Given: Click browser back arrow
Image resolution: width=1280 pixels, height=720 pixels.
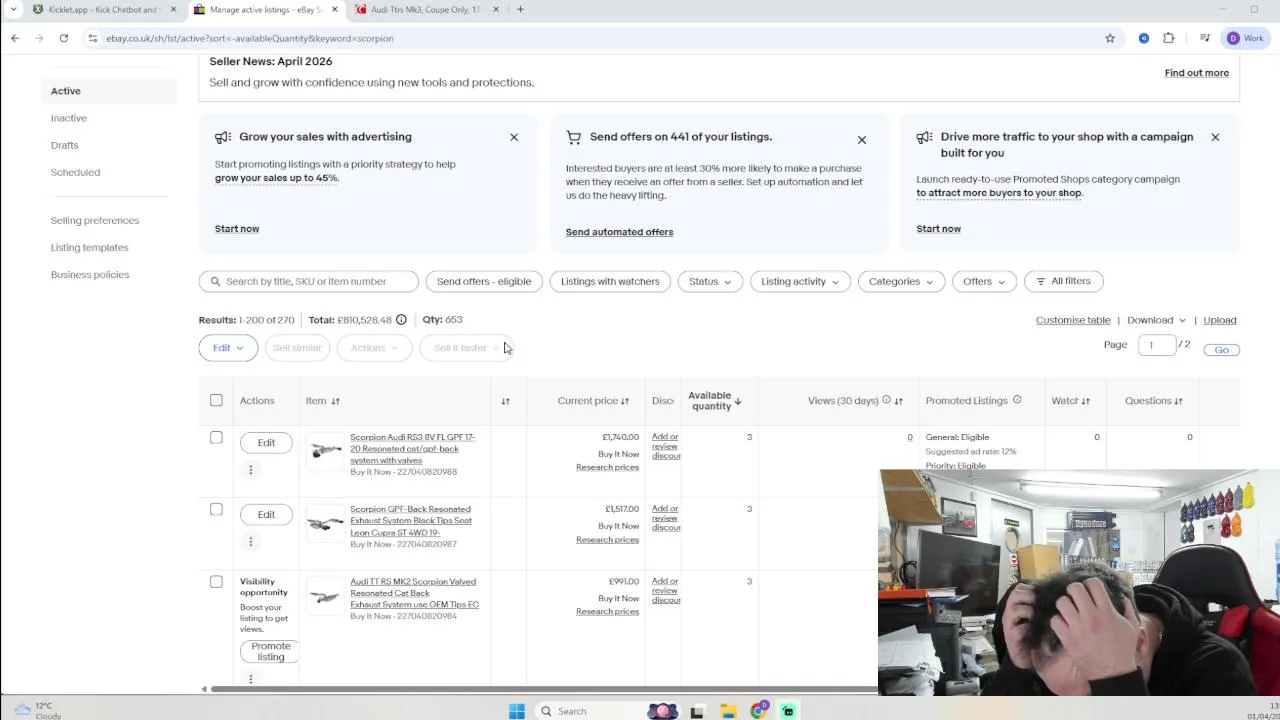Looking at the screenshot, I should pyautogui.click(x=15, y=38).
